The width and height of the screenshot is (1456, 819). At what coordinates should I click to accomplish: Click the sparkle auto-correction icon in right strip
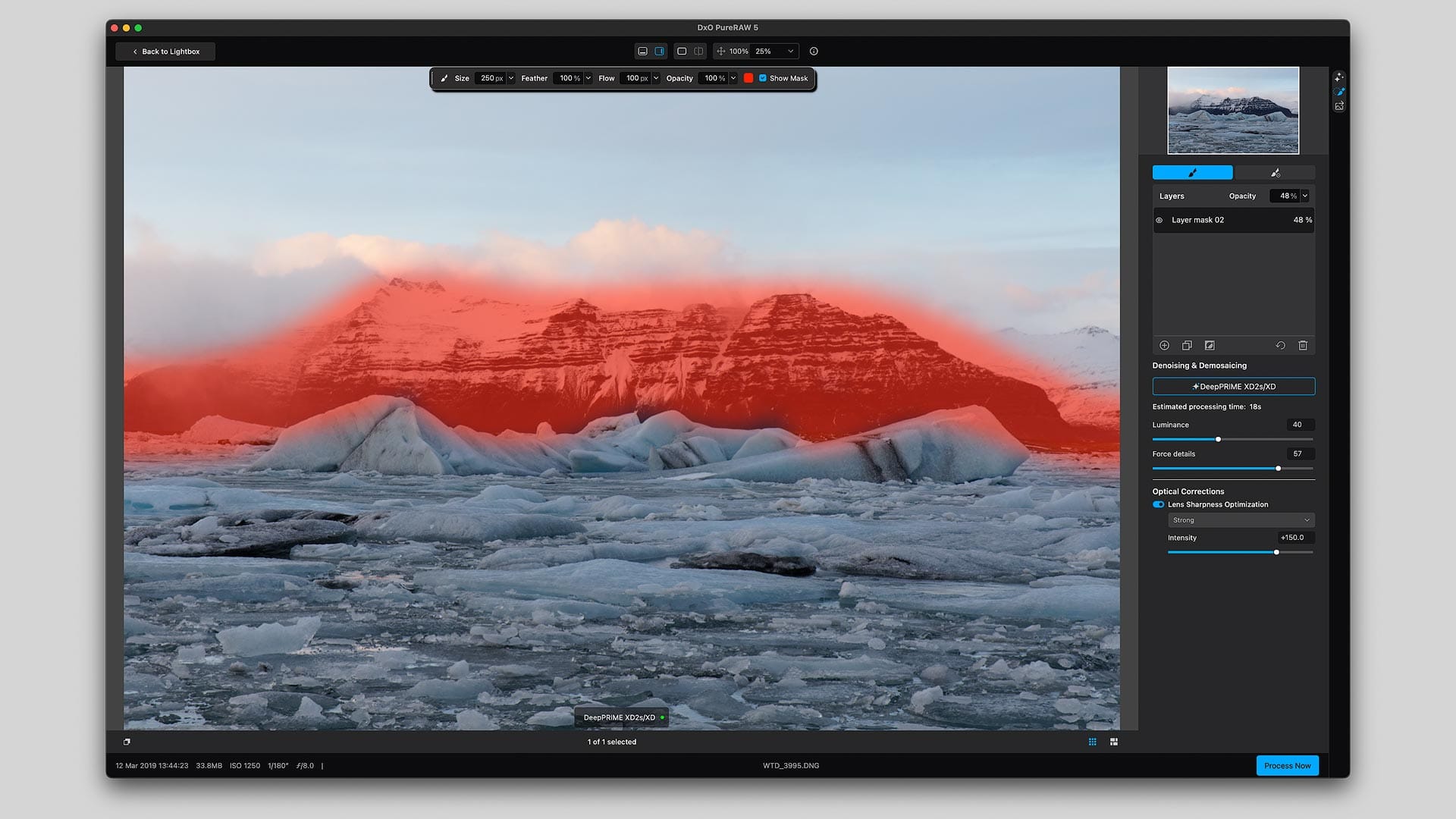point(1339,77)
